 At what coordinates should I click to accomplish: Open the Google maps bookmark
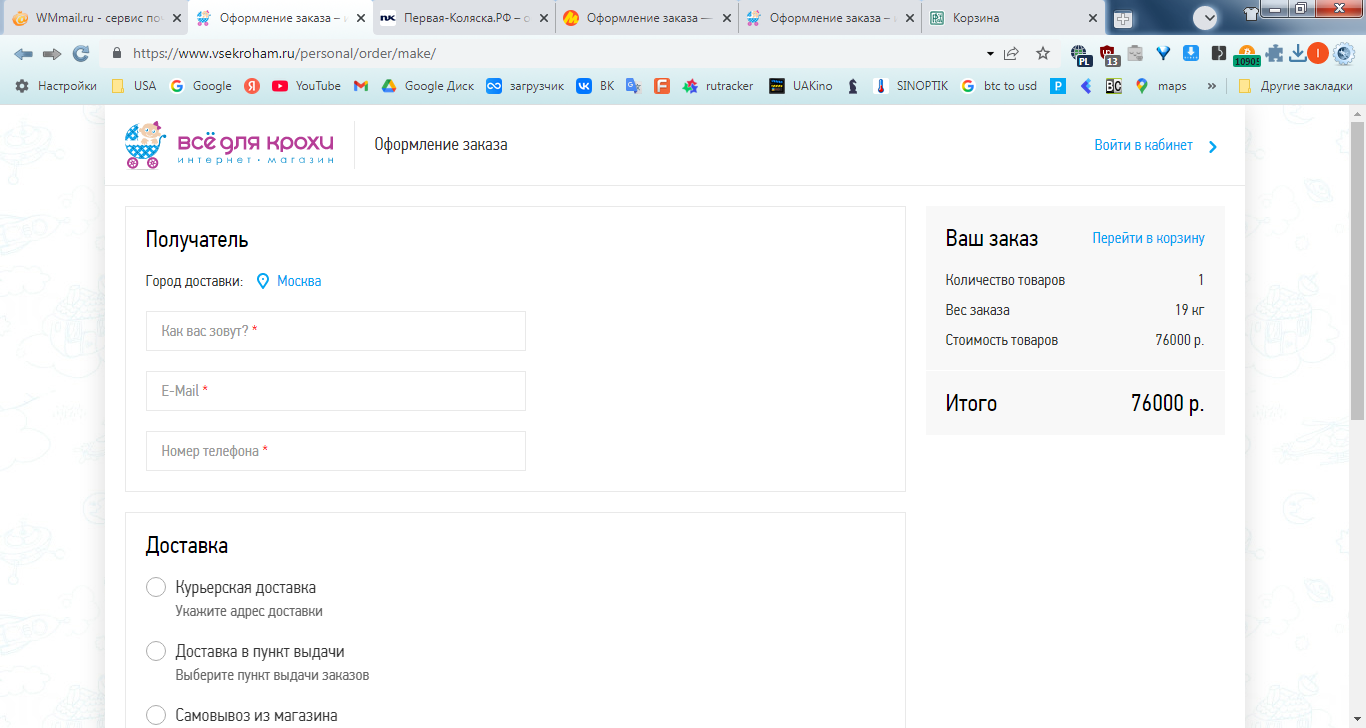click(x=1161, y=86)
